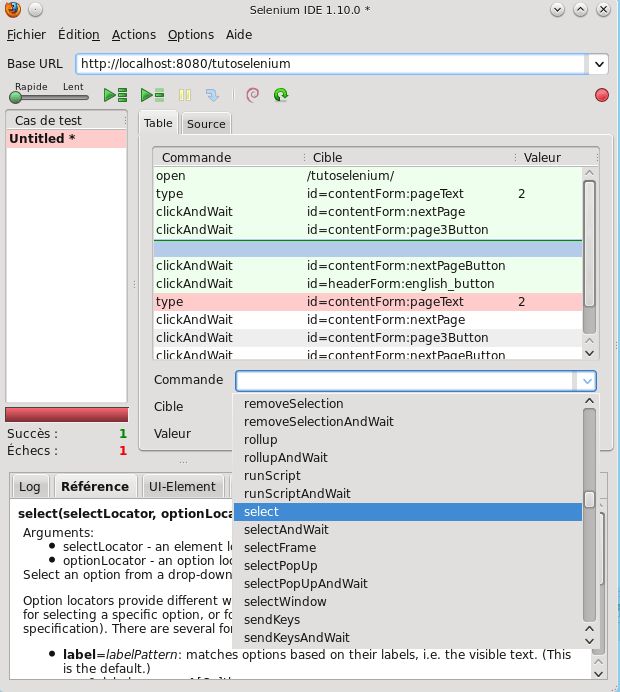The image size is (620, 692).
Task: Choose rollupAndWait from command list
Action: [x=408, y=458]
